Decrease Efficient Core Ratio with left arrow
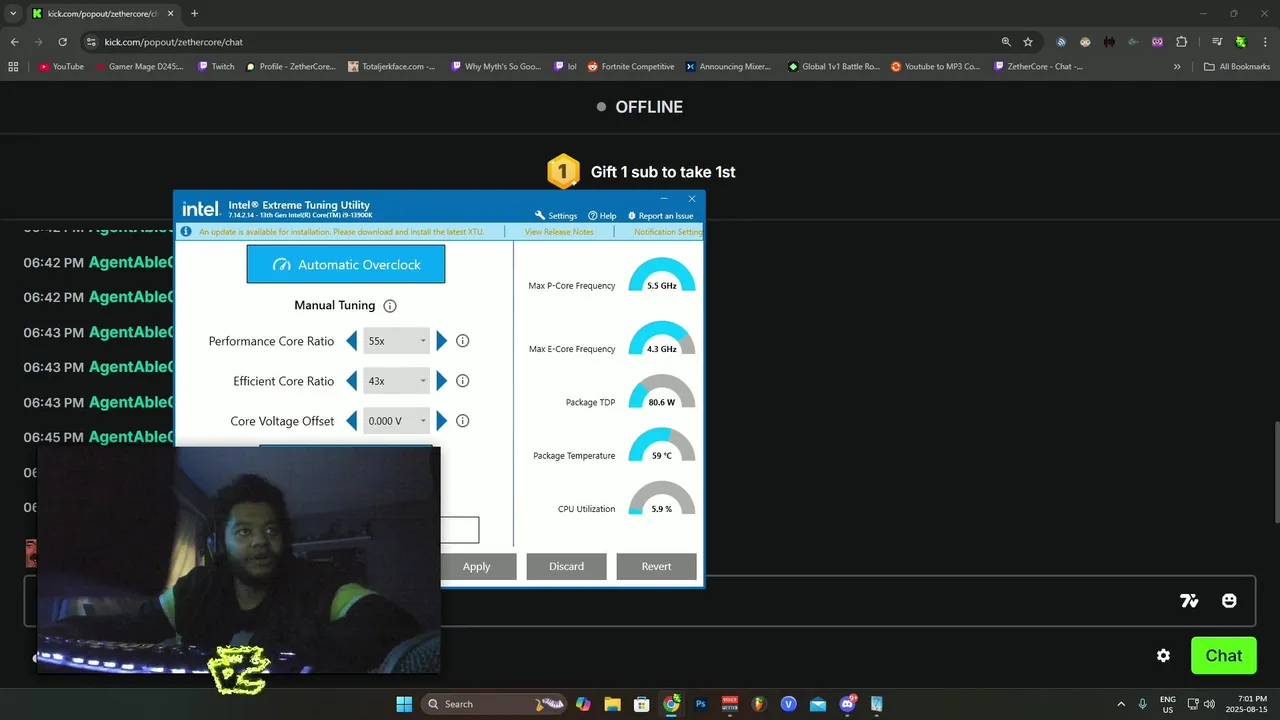 [351, 381]
